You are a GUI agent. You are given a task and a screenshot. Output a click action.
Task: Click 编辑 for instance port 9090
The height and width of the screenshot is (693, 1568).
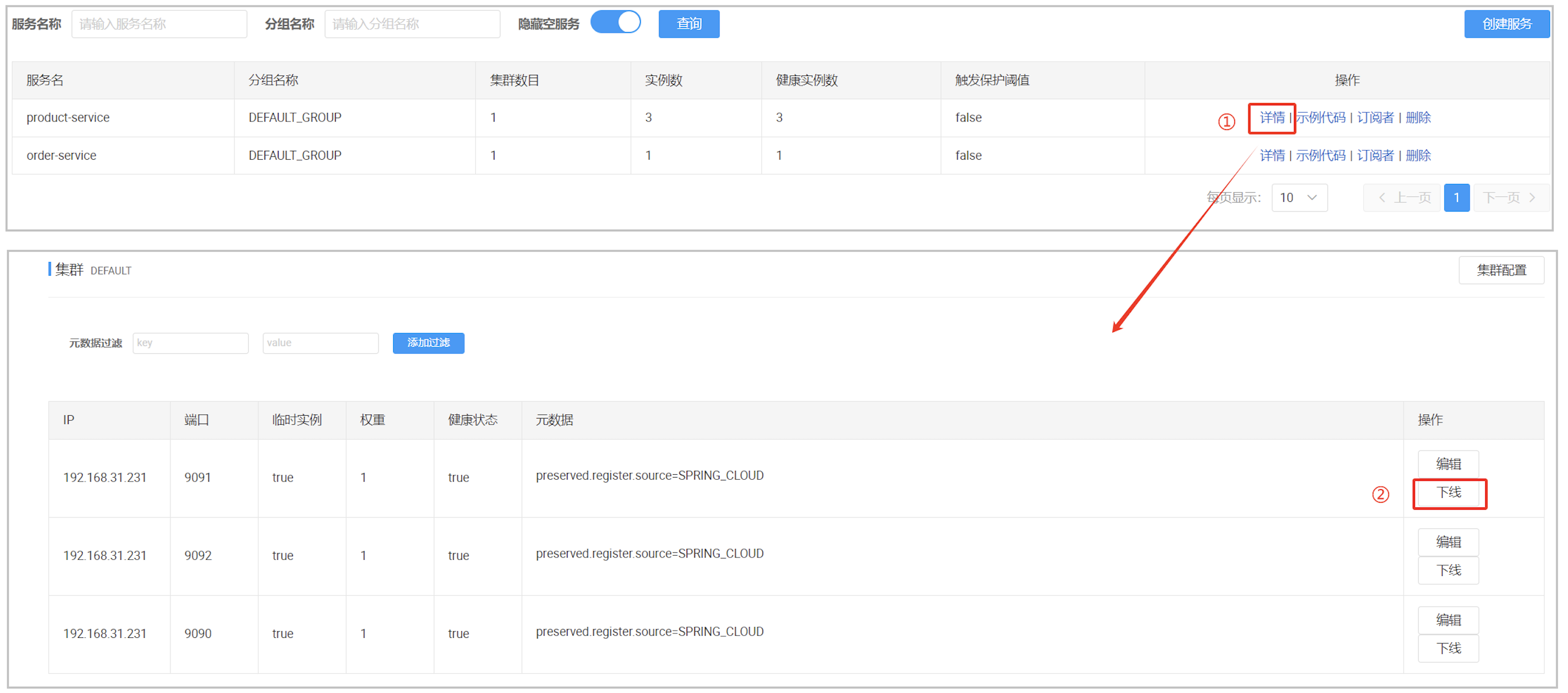coord(1448,620)
